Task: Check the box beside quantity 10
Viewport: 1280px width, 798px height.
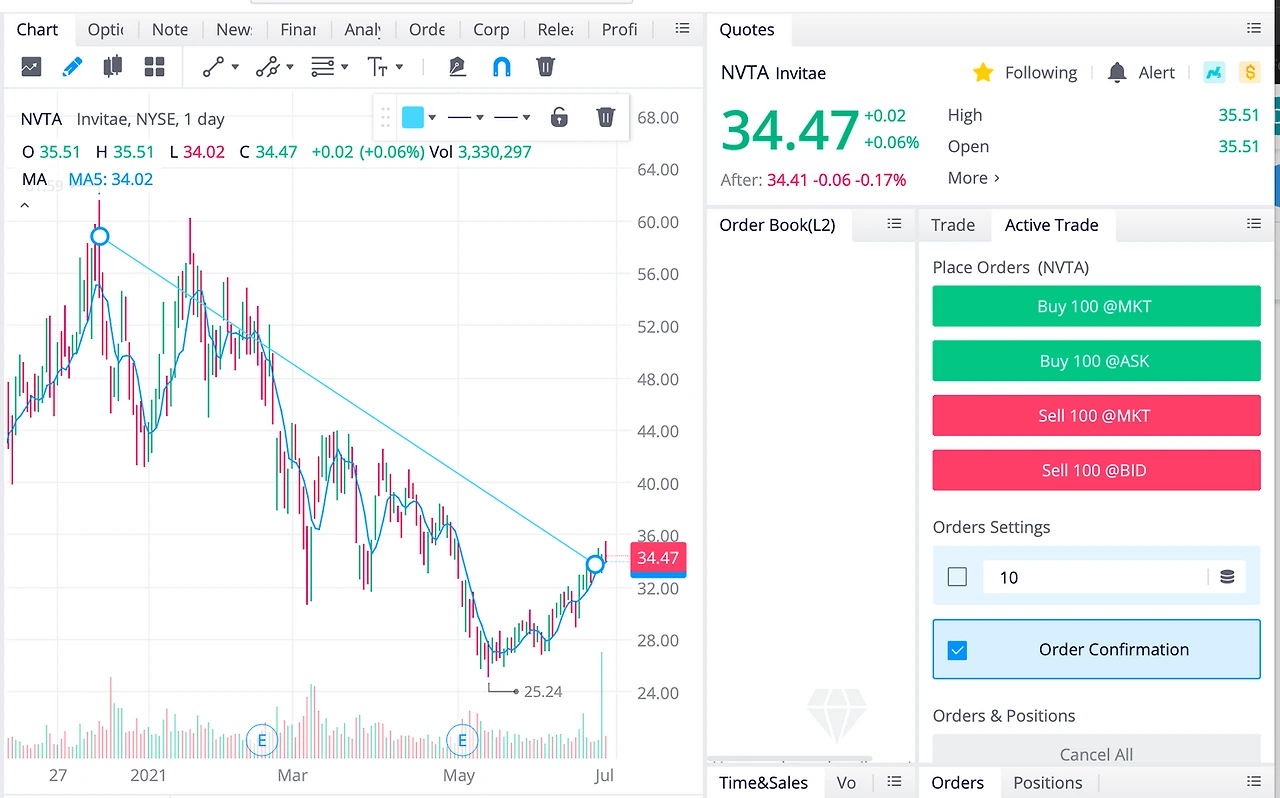Action: (x=957, y=577)
